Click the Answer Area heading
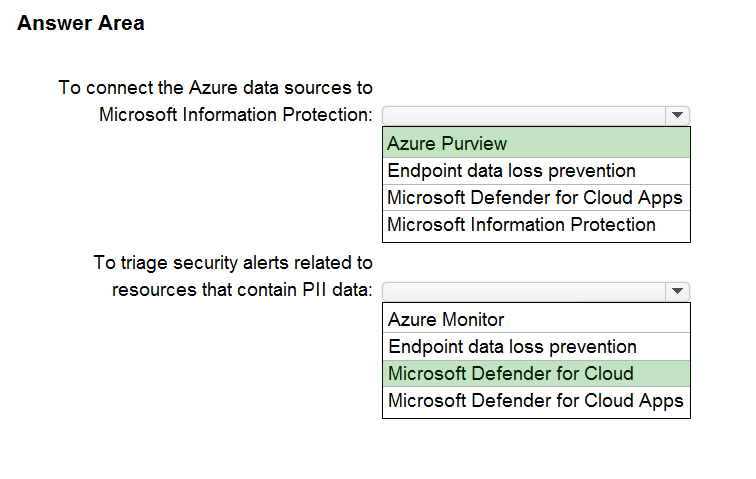This screenshot has width=756, height=479. pyautogui.click(x=81, y=24)
